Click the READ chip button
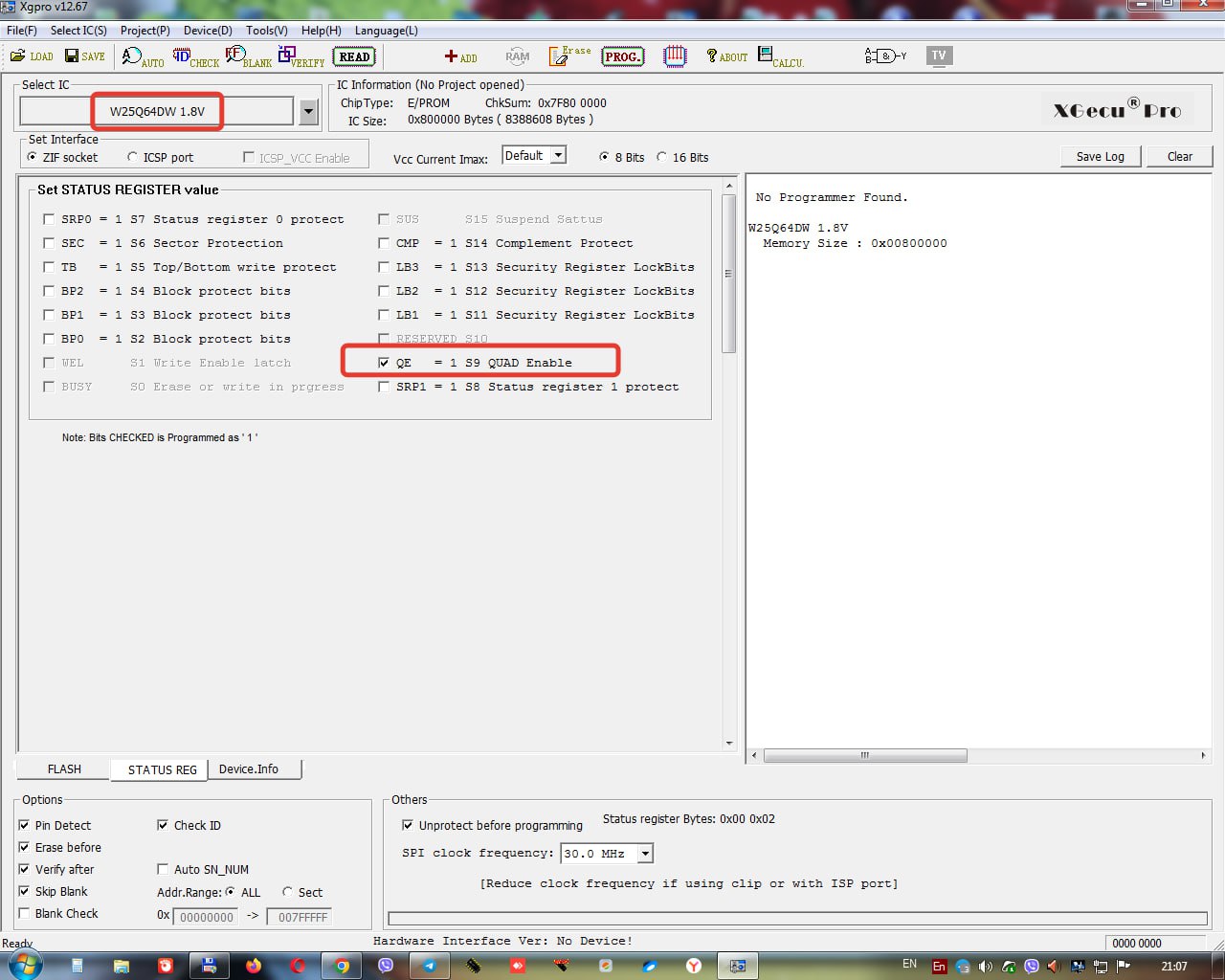1225x980 pixels. (354, 56)
